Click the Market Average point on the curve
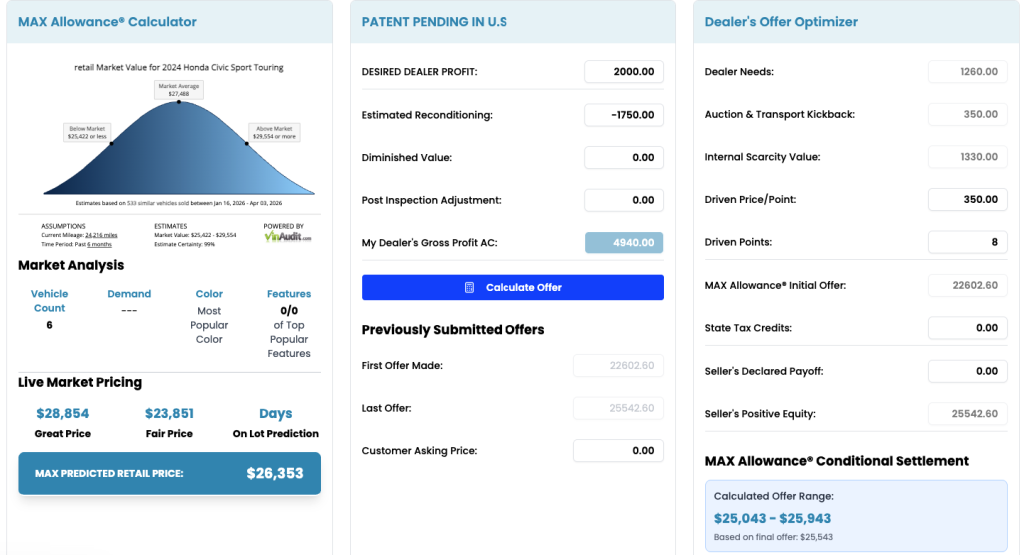 coord(179,102)
